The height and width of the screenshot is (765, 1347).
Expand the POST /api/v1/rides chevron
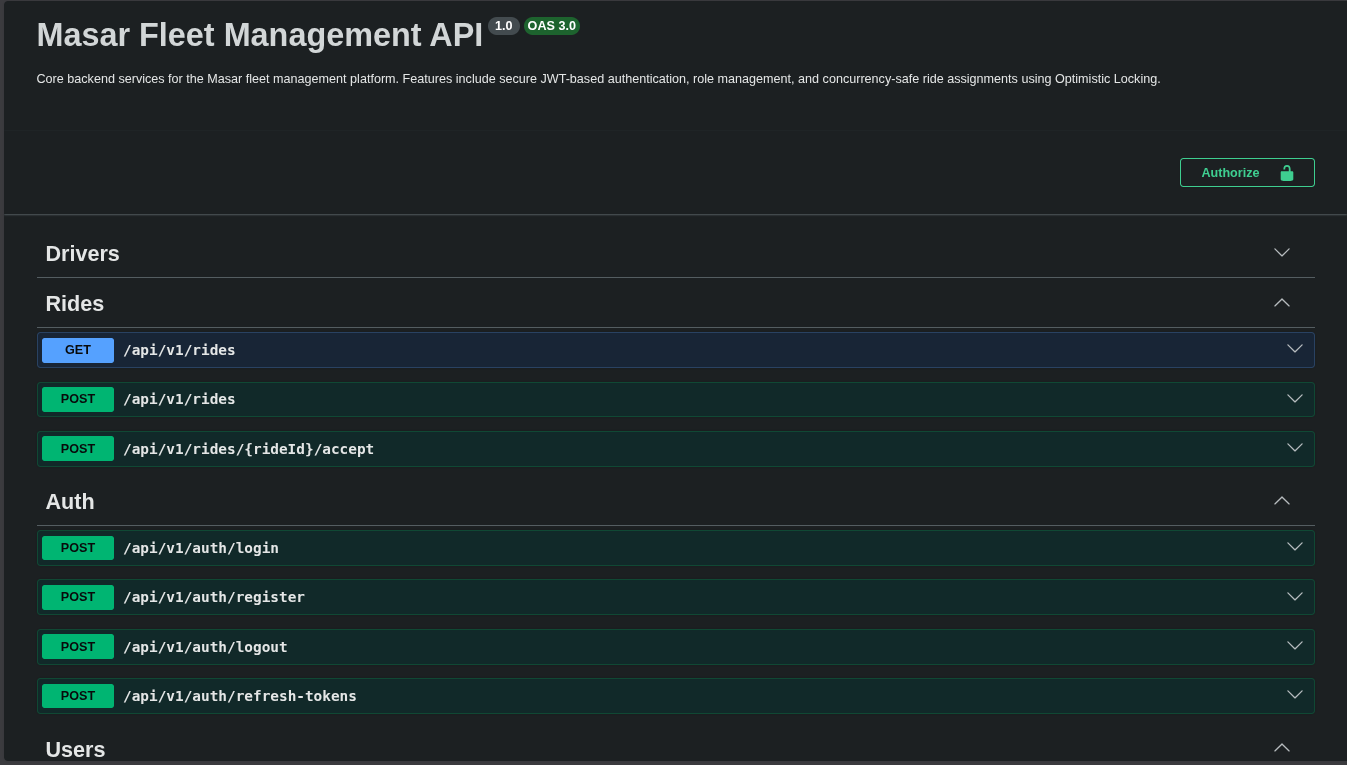tap(1295, 399)
